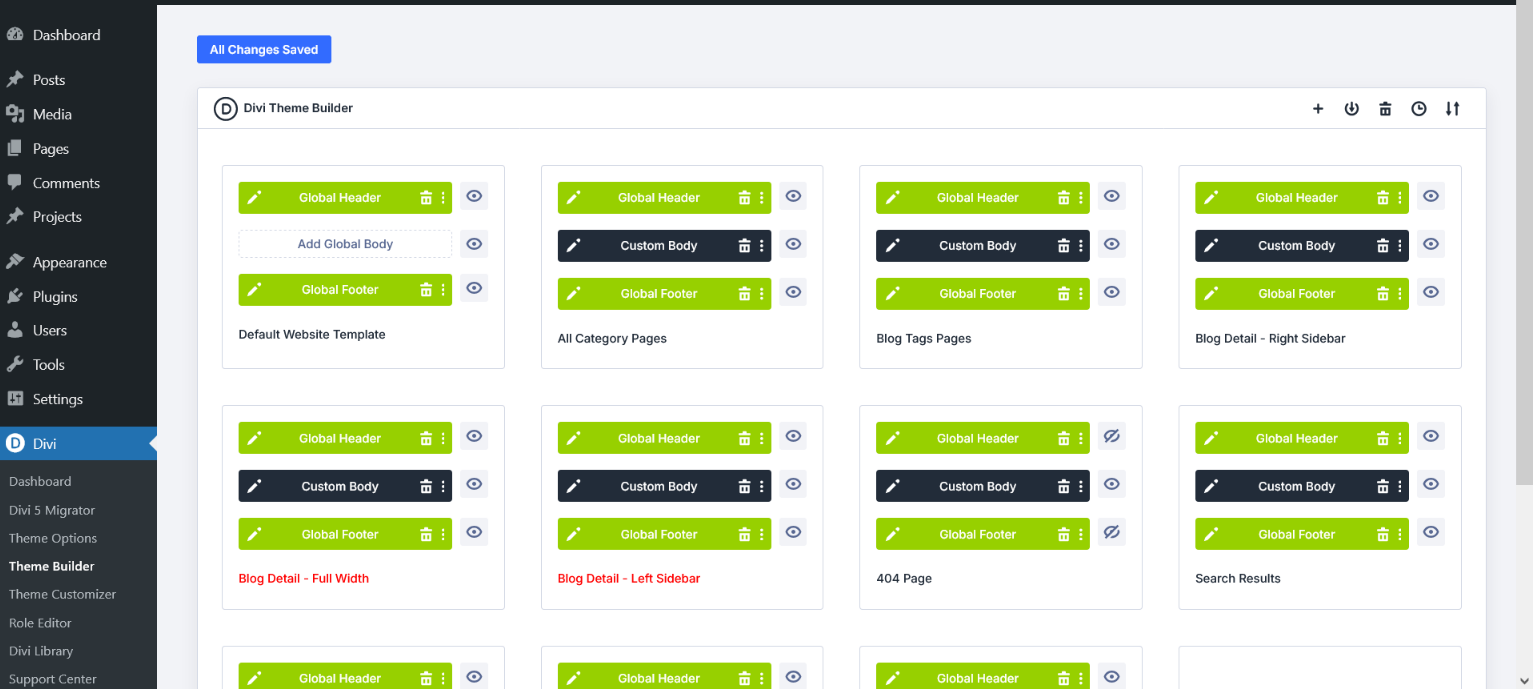Open Global Header options dots in 404 Page
This screenshot has height=689, width=1533.
coord(1081,439)
